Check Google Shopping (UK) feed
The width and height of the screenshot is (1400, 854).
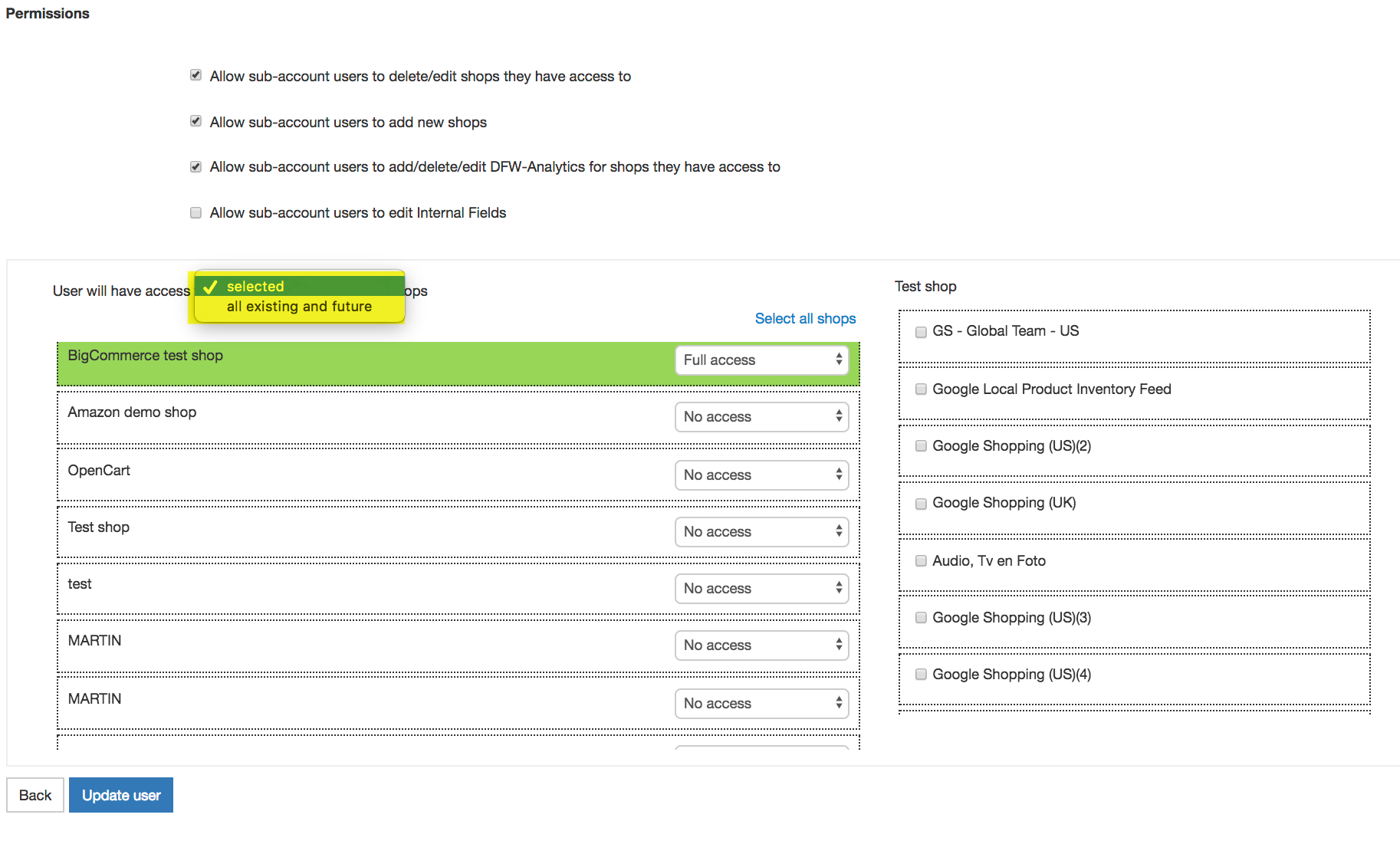pyautogui.click(x=921, y=504)
